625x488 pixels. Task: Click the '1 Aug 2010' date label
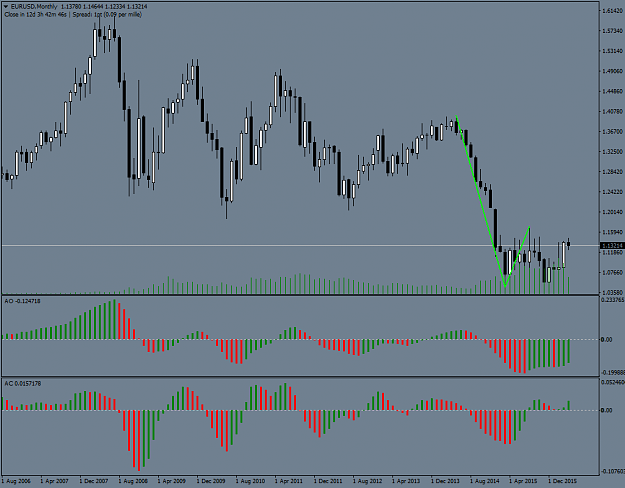[250, 481]
